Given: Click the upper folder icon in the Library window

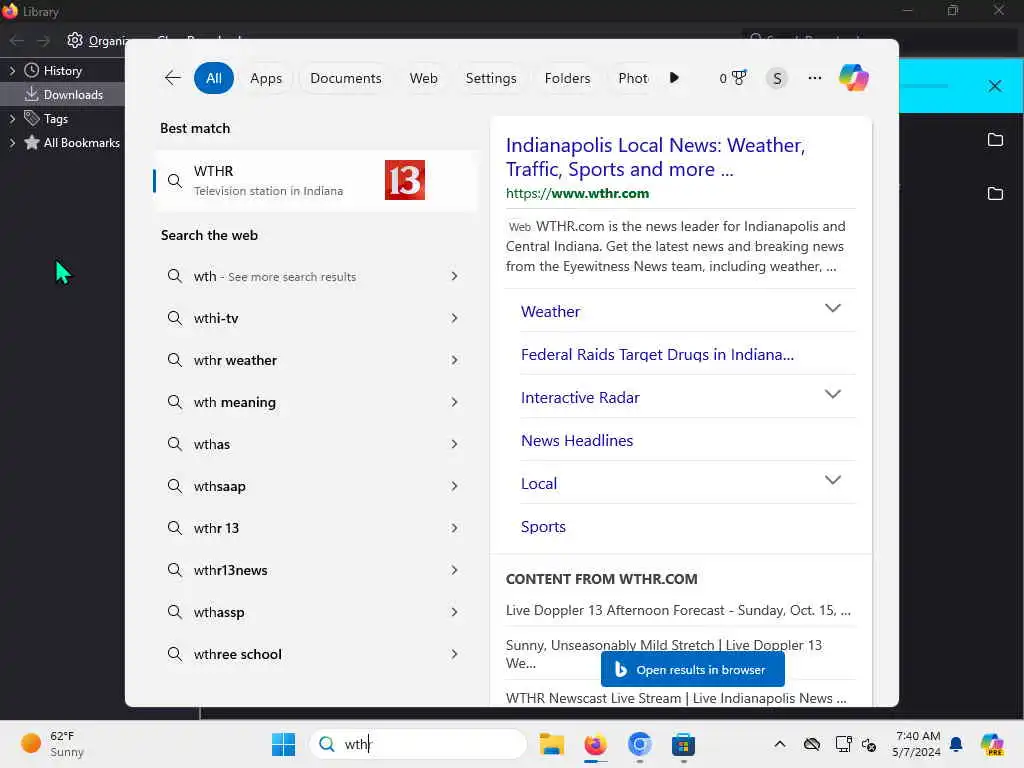Looking at the screenshot, I should [x=995, y=140].
